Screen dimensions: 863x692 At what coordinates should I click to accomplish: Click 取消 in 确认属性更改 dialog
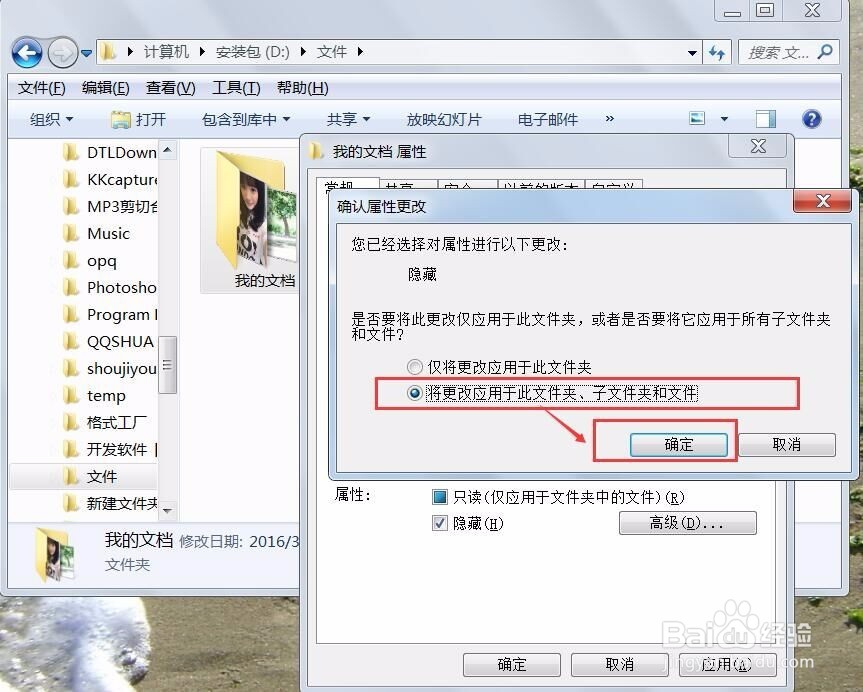(786, 445)
